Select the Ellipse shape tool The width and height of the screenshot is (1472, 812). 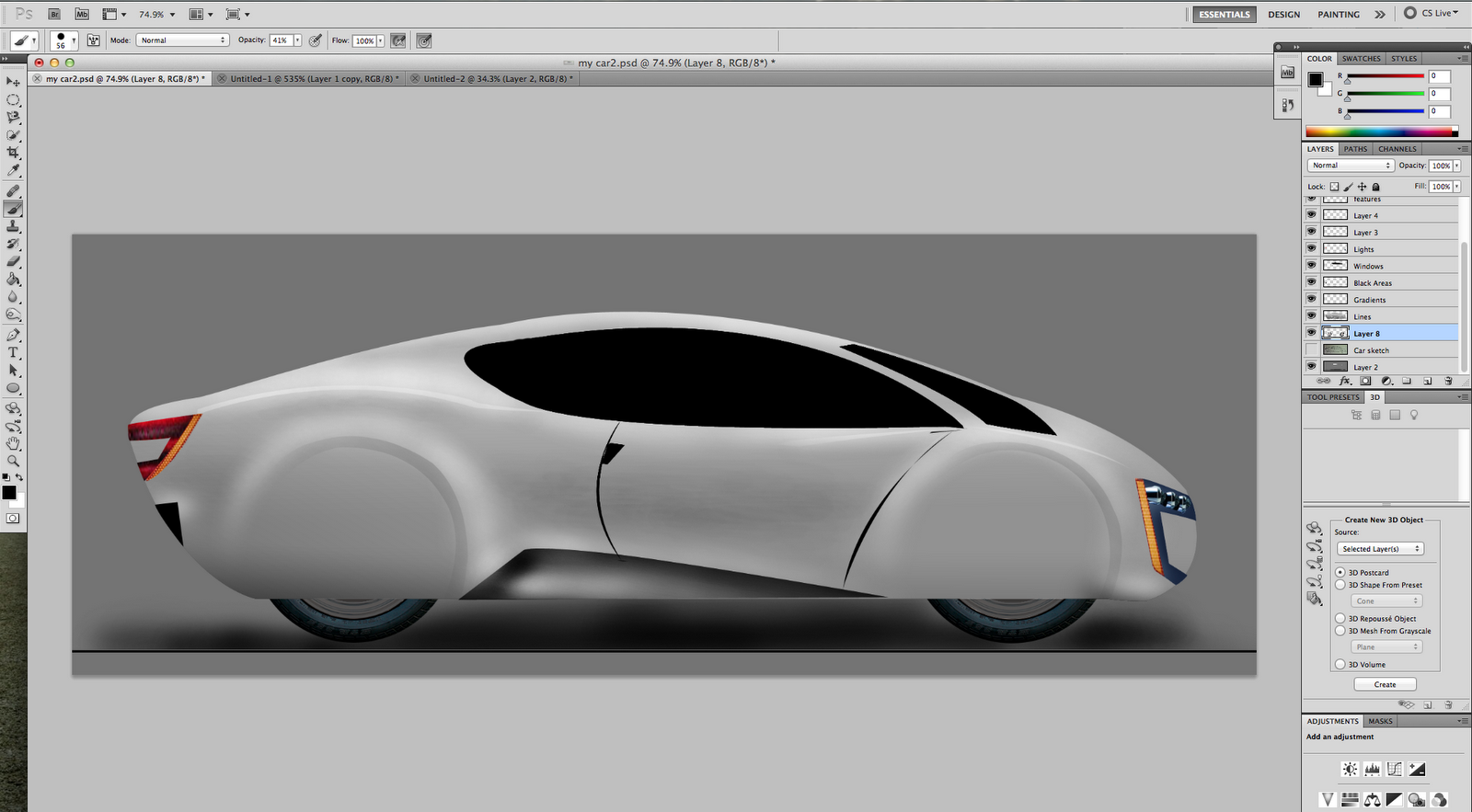click(x=13, y=388)
